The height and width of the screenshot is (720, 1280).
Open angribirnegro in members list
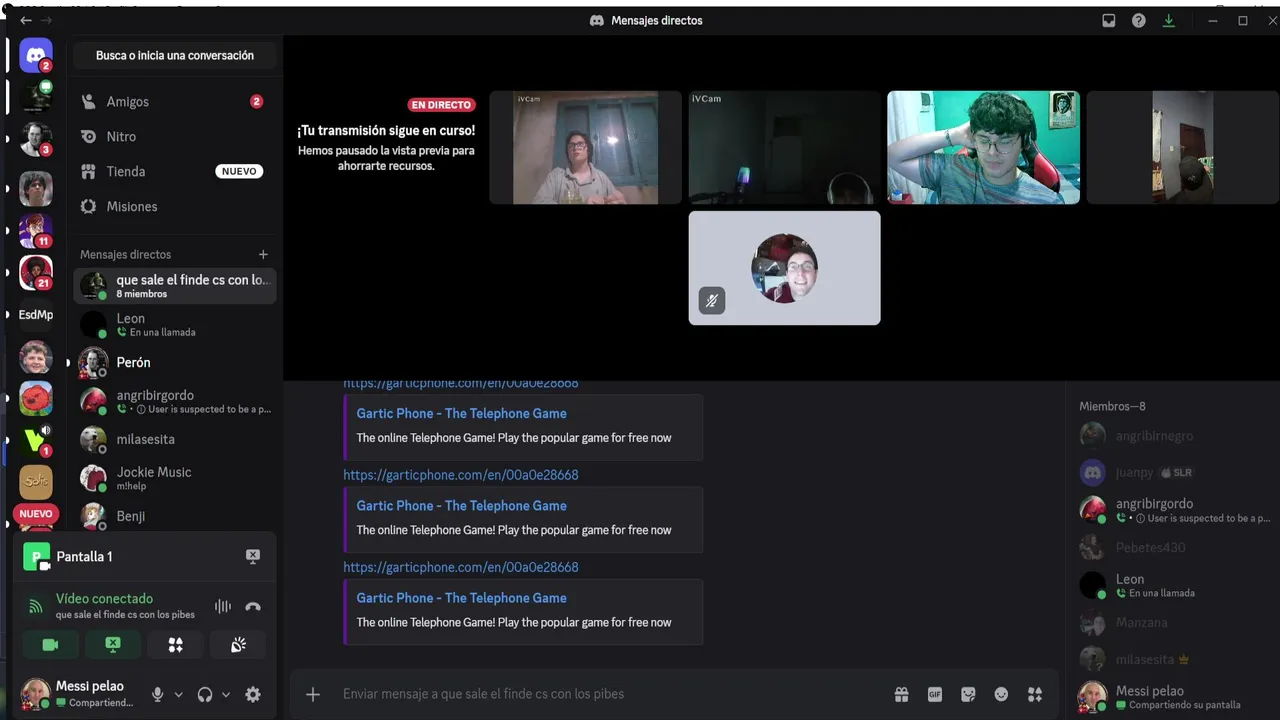pos(1172,436)
